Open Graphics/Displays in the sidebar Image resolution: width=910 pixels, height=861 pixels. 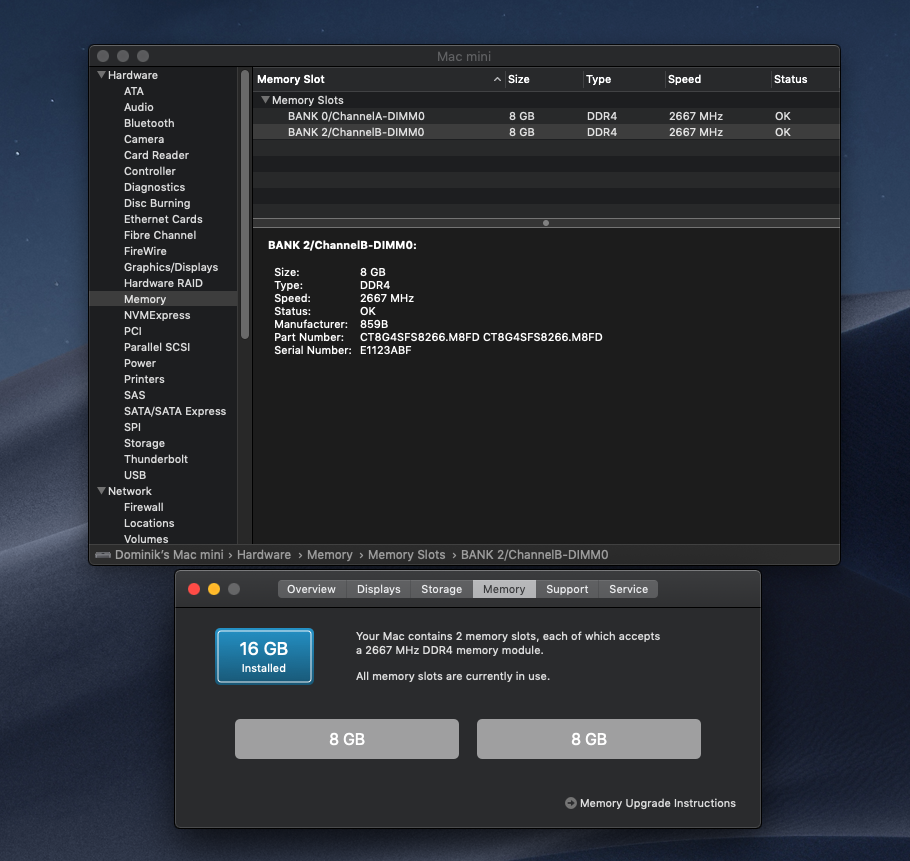(171, 267)
